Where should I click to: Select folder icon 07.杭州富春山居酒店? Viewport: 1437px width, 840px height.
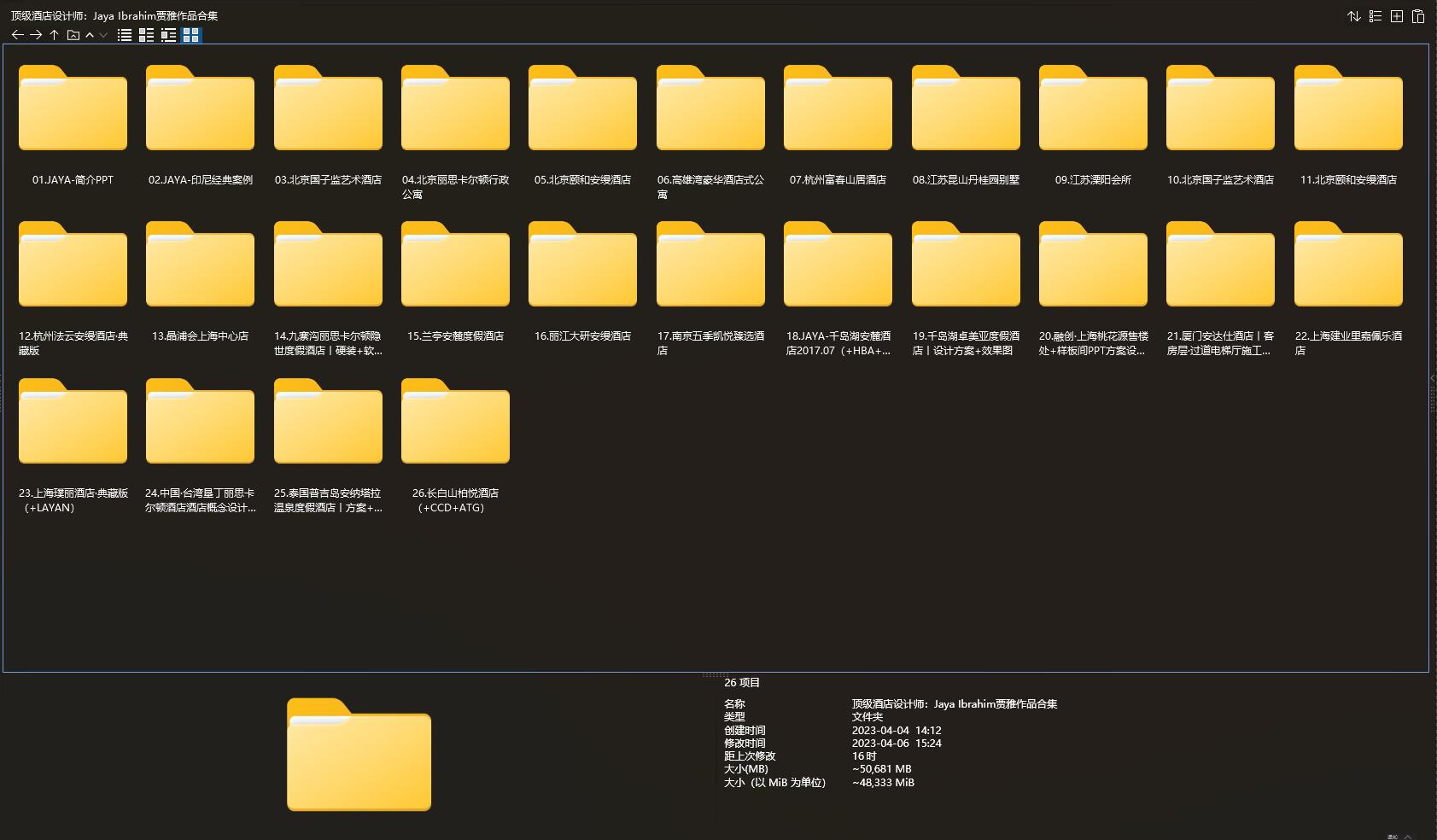click(x=838, y=108)
